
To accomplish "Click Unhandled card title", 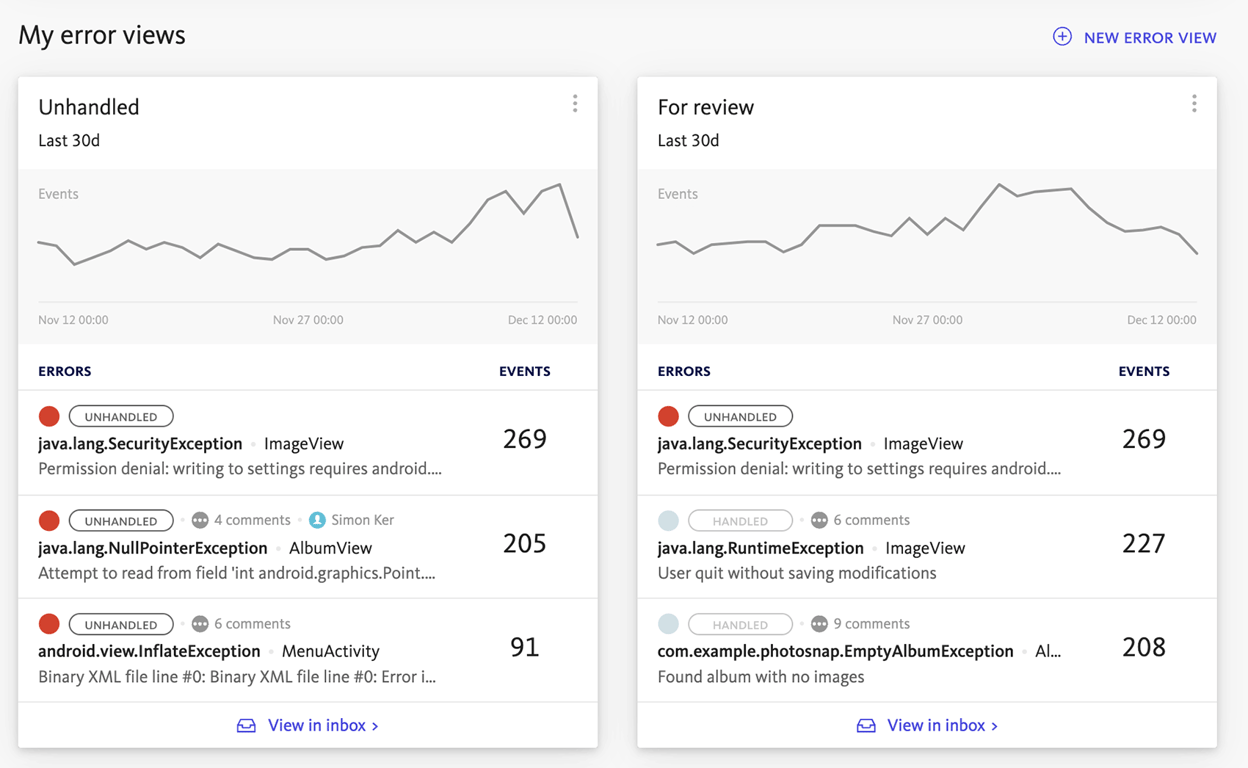I will click(89, 107).
